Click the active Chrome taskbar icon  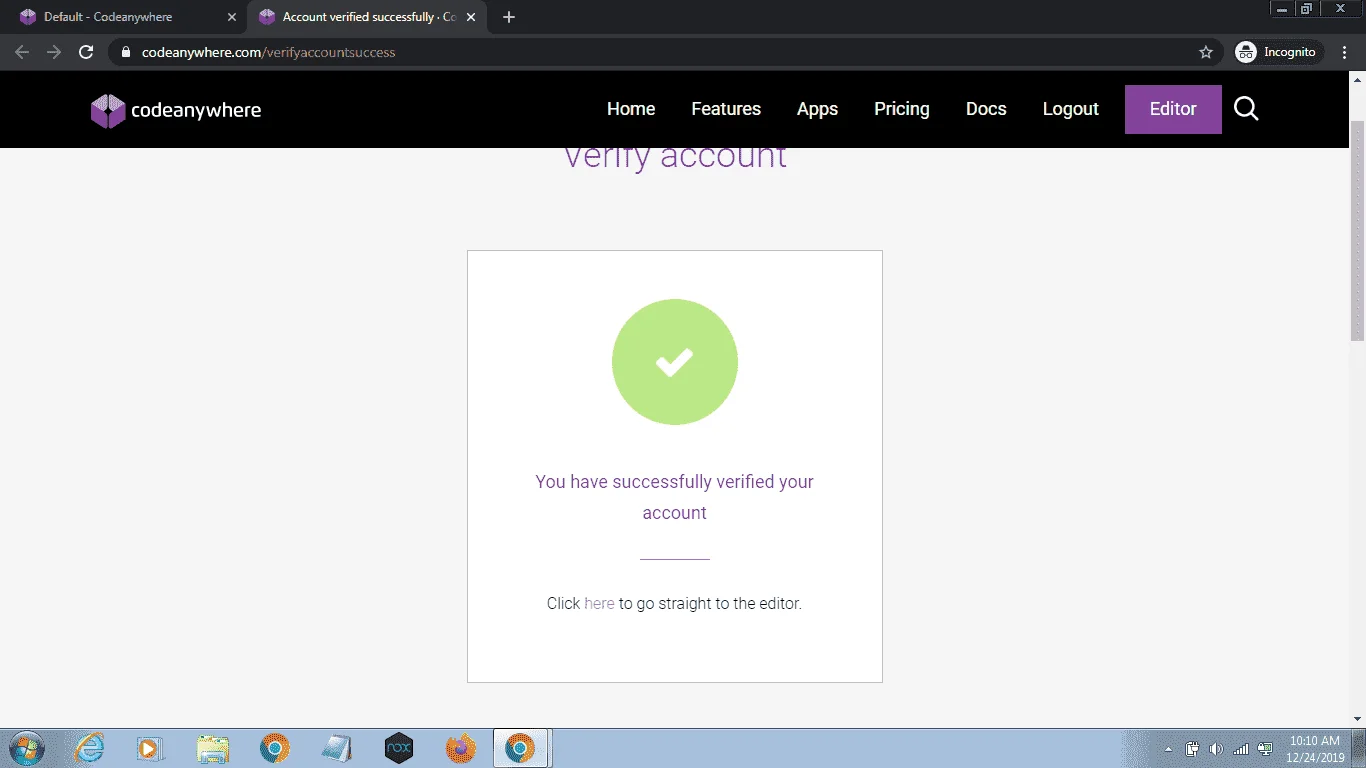[x=520, y=748]
